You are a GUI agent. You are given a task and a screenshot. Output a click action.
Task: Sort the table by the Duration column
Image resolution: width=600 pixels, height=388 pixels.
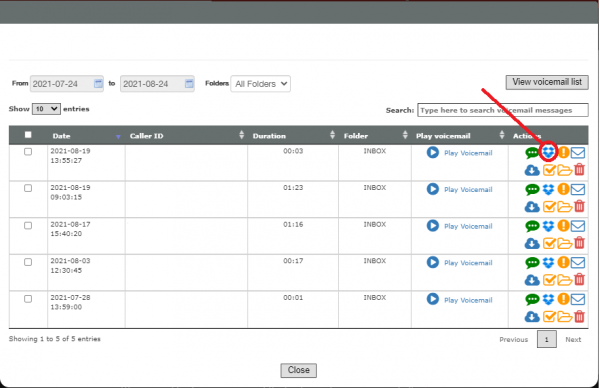[x=293, y=135]
